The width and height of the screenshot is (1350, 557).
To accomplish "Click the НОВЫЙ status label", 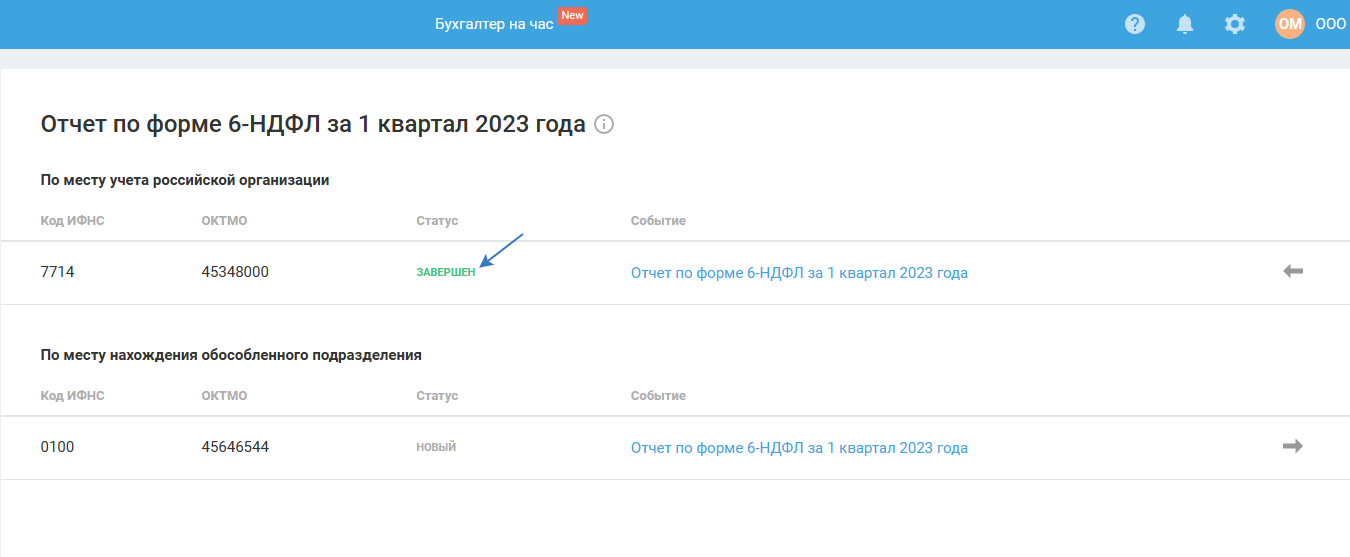I will 436,447.
